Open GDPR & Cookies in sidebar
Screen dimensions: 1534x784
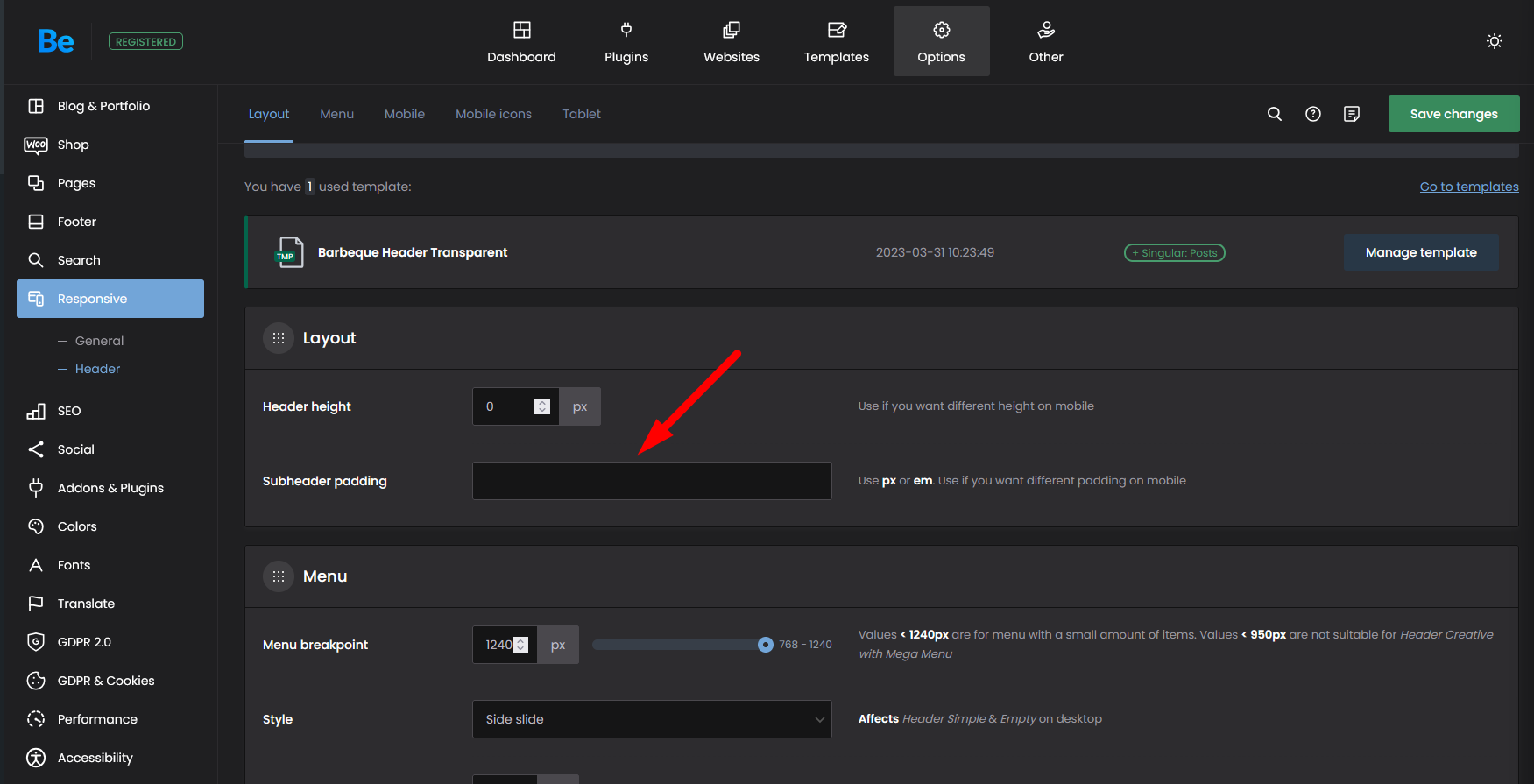(x=110, y=681)
